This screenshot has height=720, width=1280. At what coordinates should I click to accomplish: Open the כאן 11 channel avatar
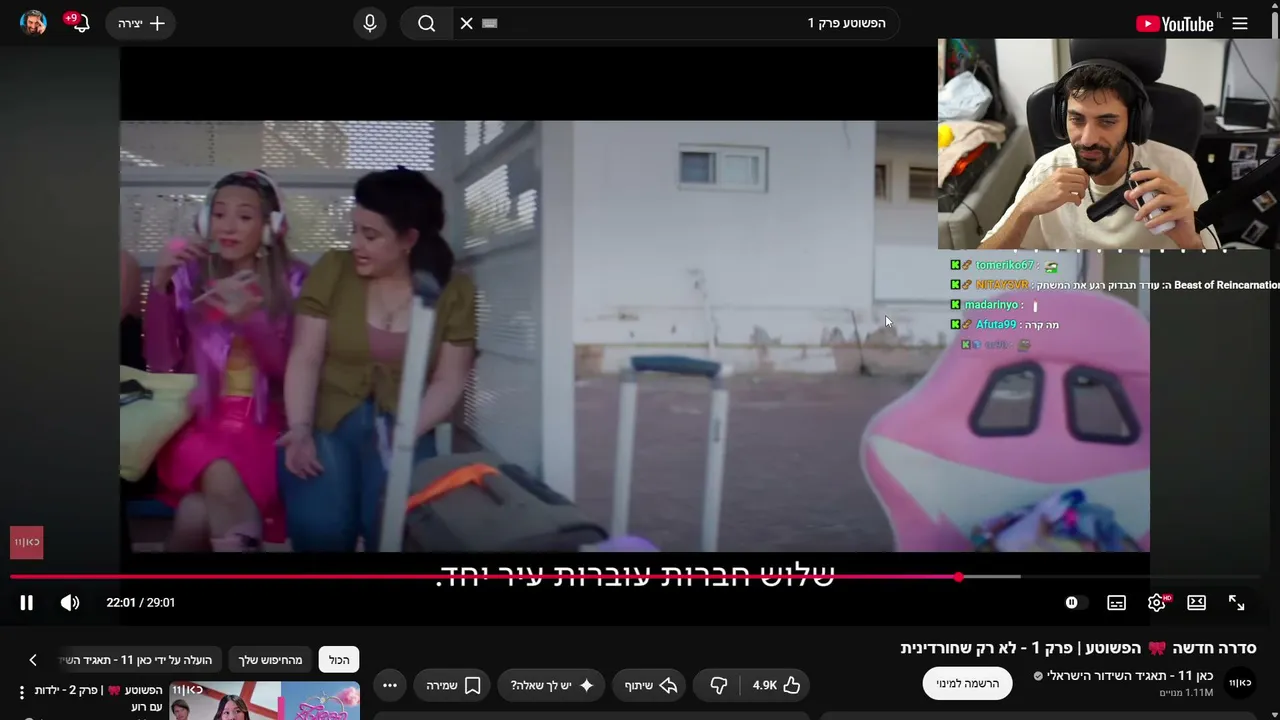1240,683
